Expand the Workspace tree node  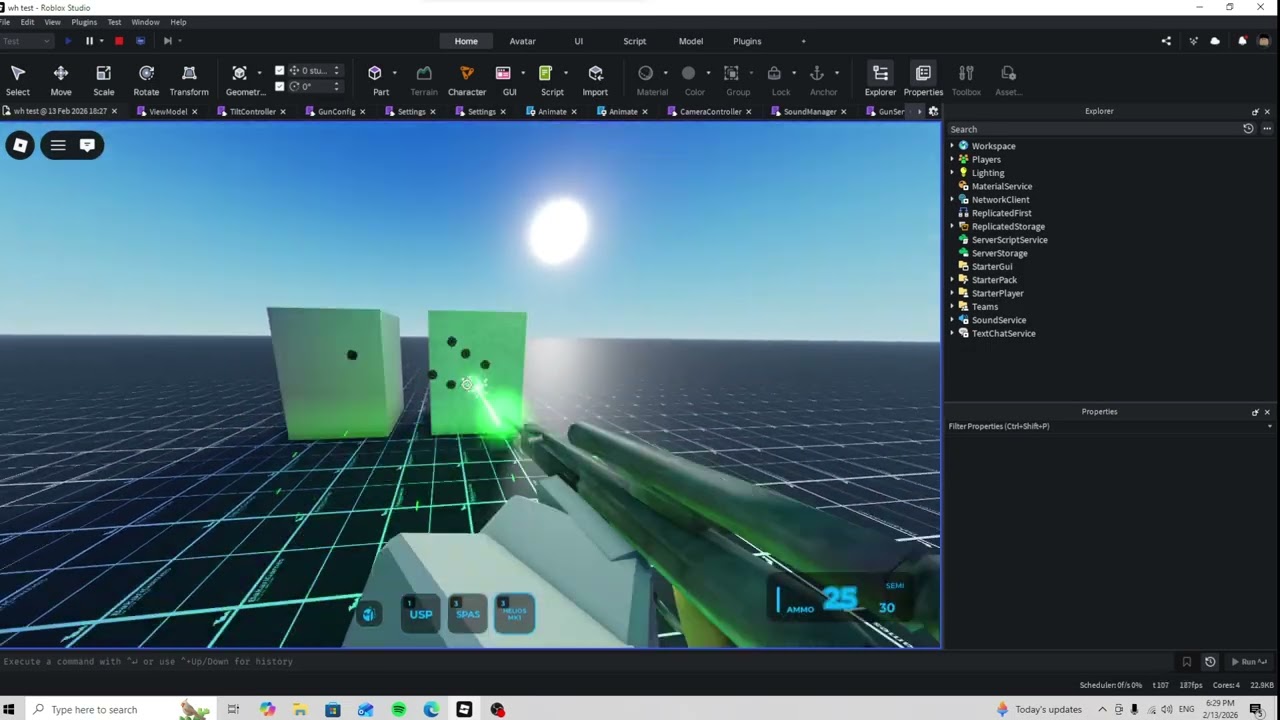(952, 146)
